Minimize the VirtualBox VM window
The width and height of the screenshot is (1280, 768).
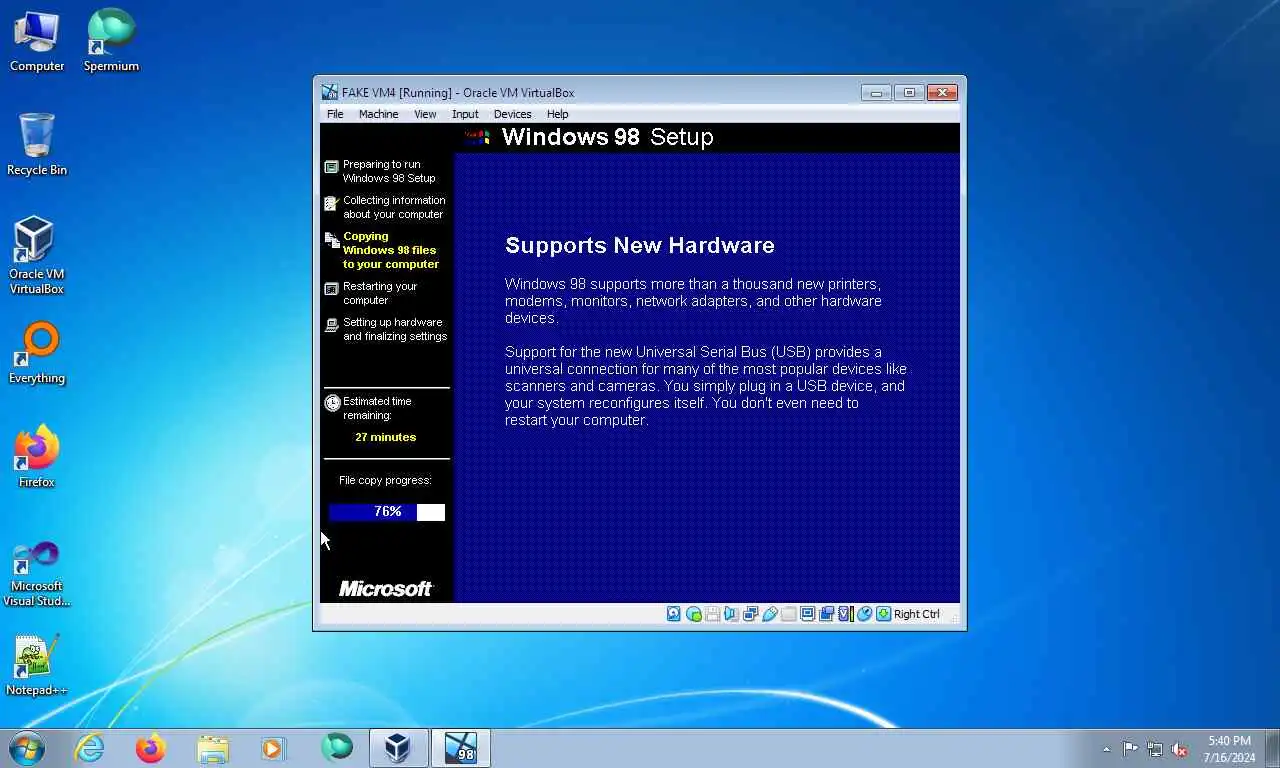875,93
